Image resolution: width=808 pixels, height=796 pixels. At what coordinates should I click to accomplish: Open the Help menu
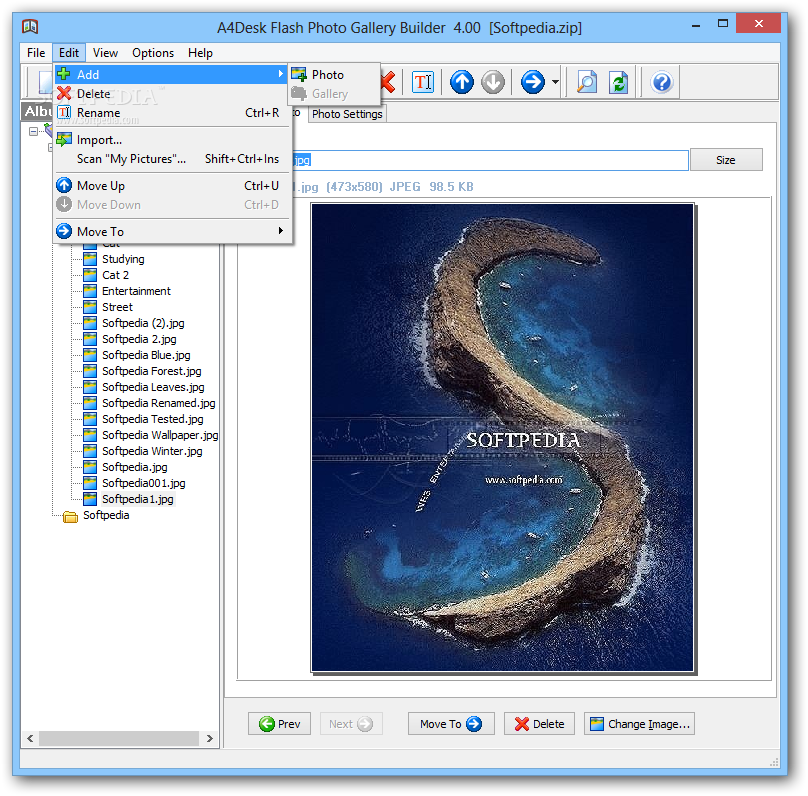(x=200, y=53)
